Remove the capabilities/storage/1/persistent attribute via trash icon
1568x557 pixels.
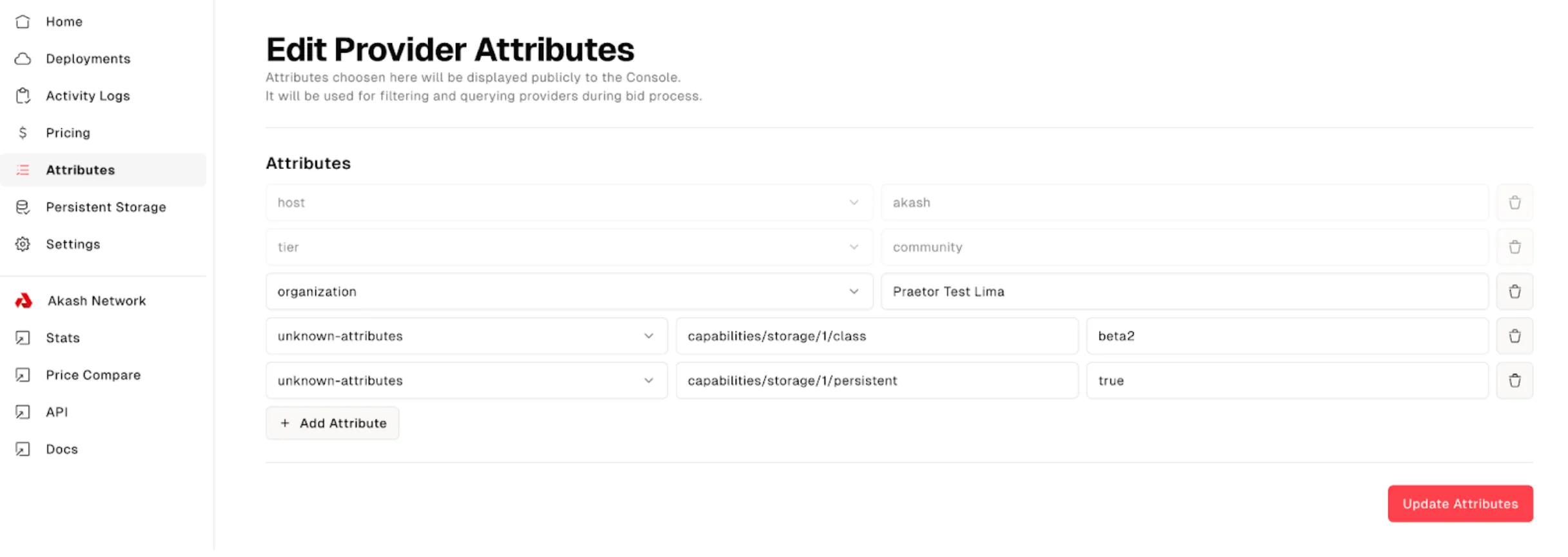tap(1514, 380)
